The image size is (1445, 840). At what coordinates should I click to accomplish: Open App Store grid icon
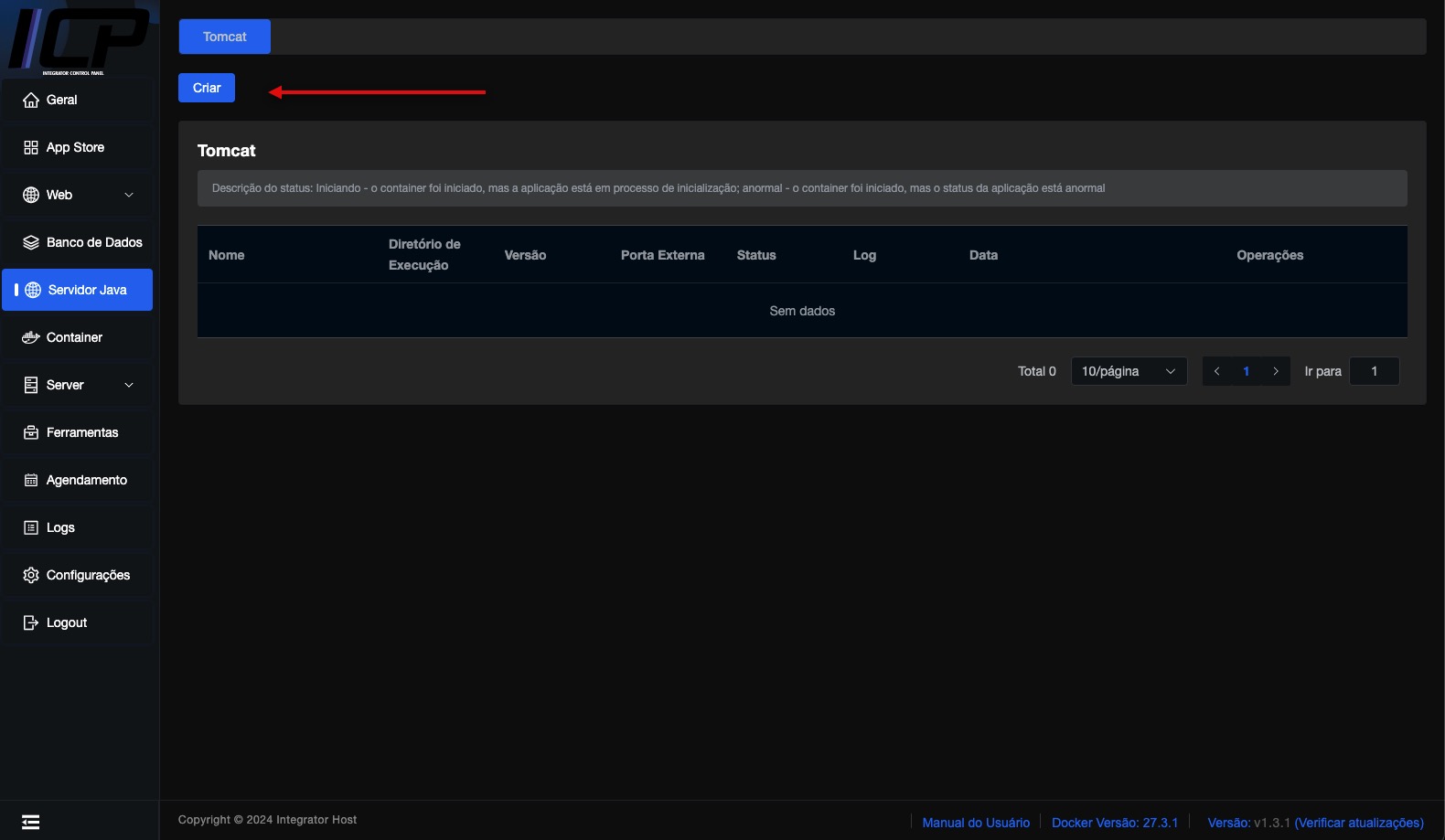(x=31, y=148)
